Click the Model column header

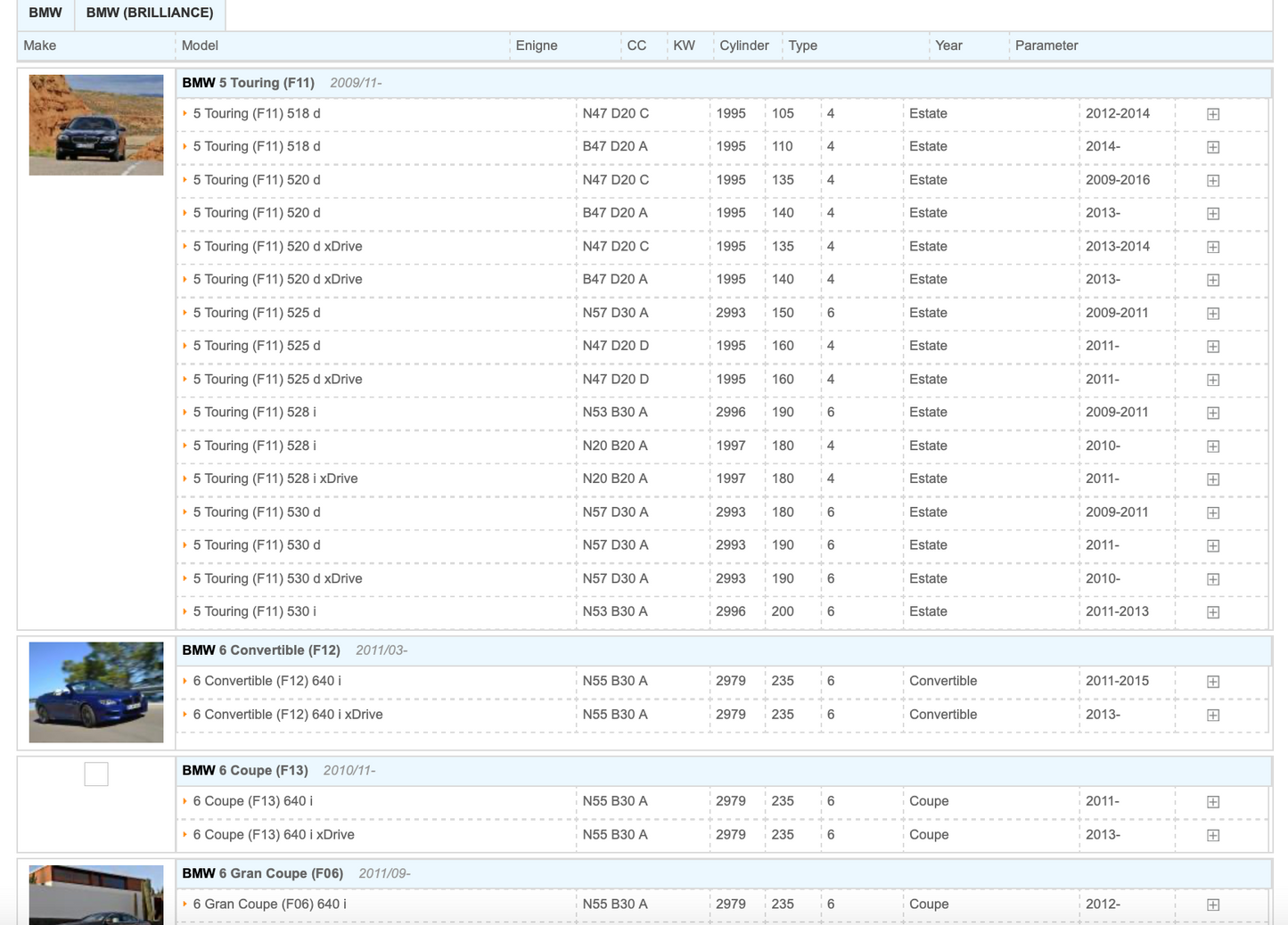[x=200, y=45]
